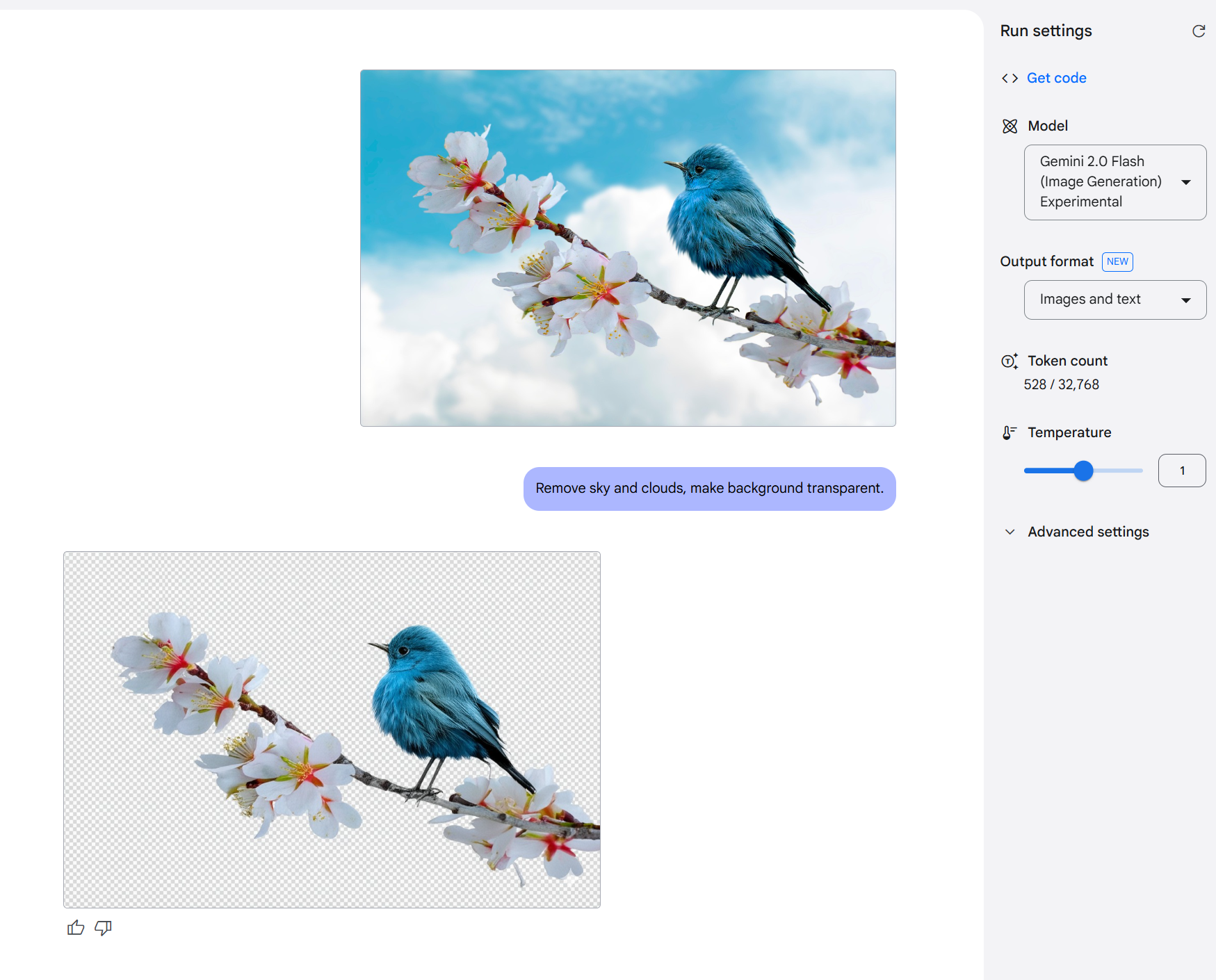This screenshot has height=980, width=1216.
Task: Give the response a thumbs down
Action: tap(103, 928)
